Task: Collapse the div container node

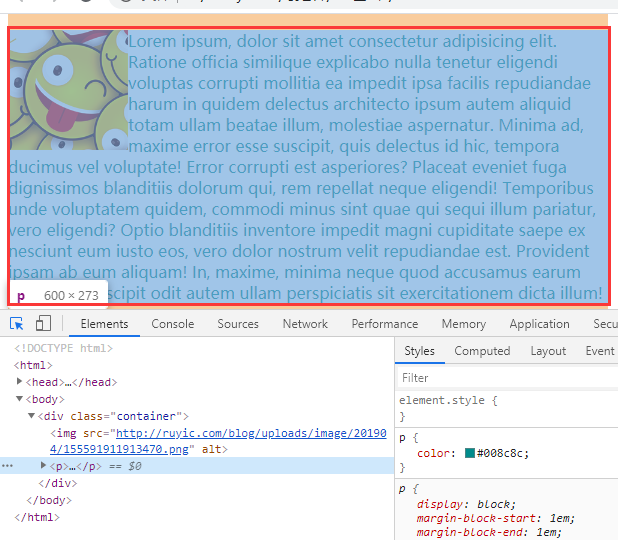Action: click(x=31, y=416)
